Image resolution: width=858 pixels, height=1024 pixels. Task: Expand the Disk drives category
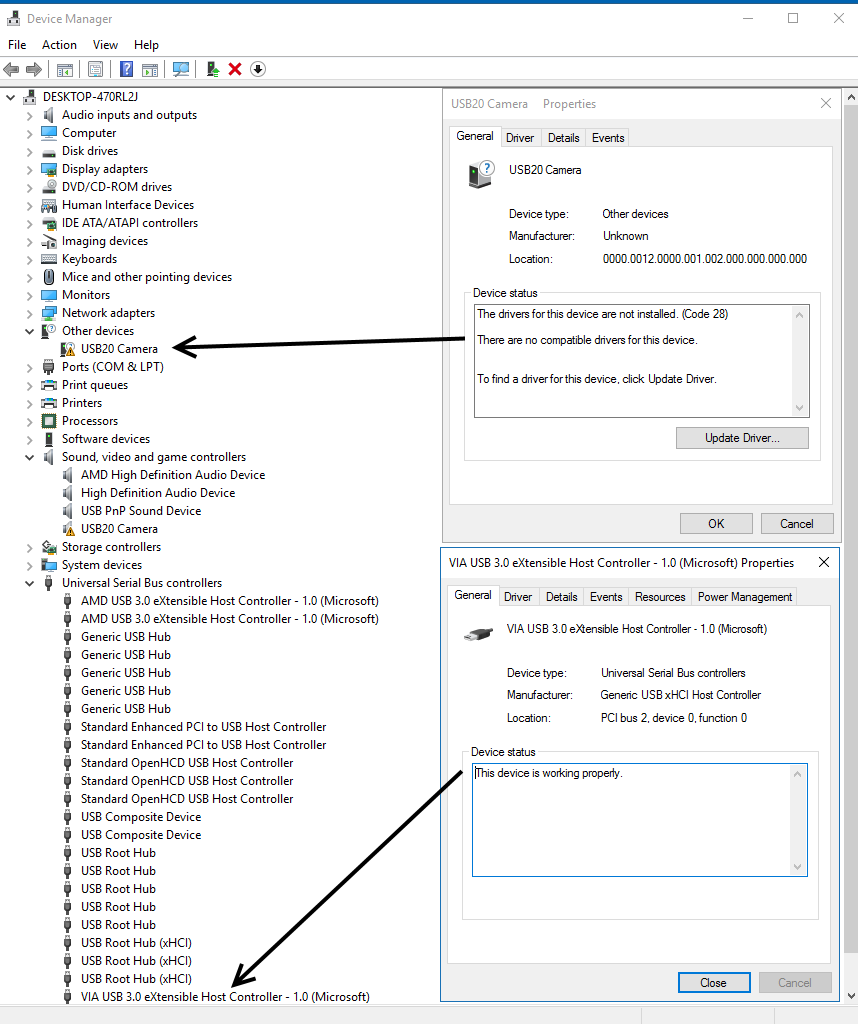click(29, 152)
